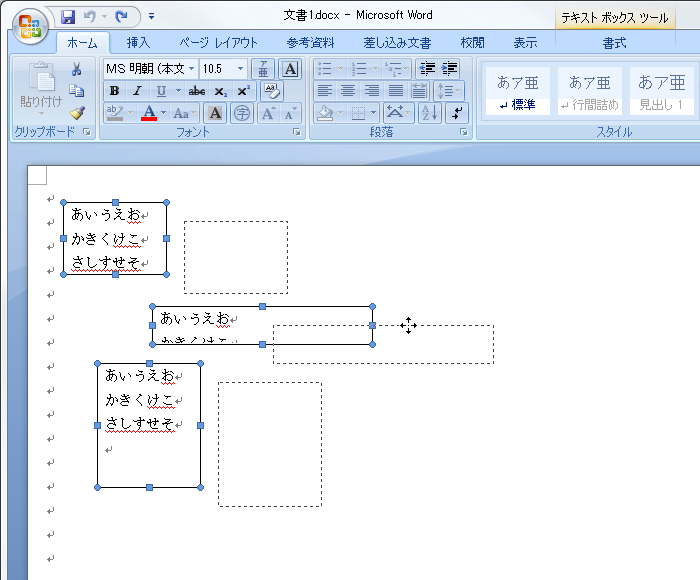This screenshot has height=580, width=700.
Task: Increase paragraph indent
Action: point(449,69)
